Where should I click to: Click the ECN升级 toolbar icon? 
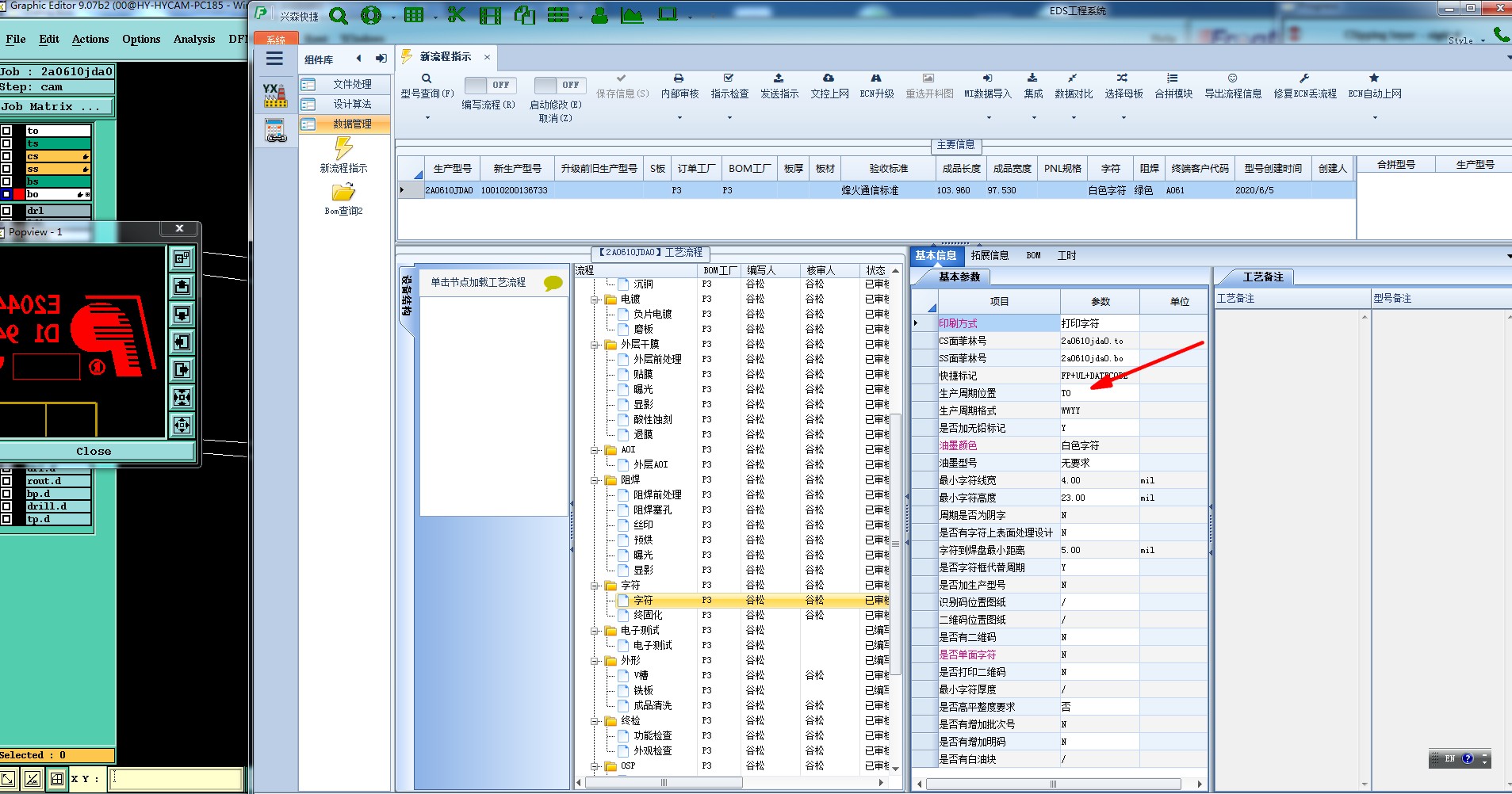876,78
